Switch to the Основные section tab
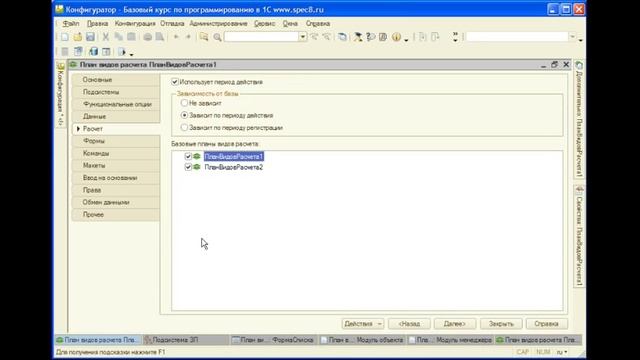The image size is (640, 360). [116, 80]
